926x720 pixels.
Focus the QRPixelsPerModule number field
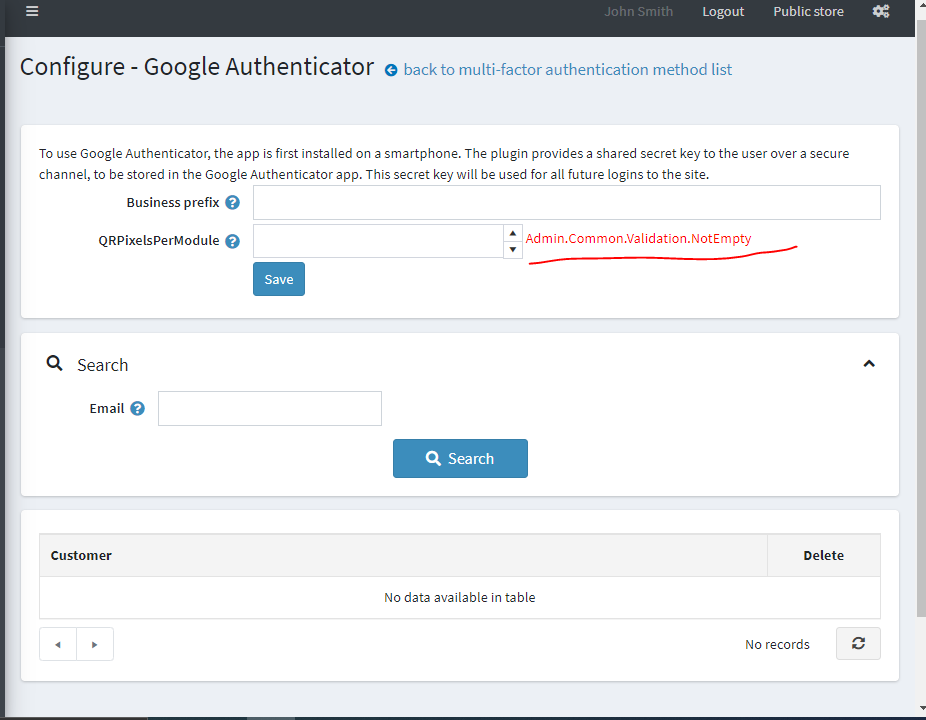tap(379, 241)
